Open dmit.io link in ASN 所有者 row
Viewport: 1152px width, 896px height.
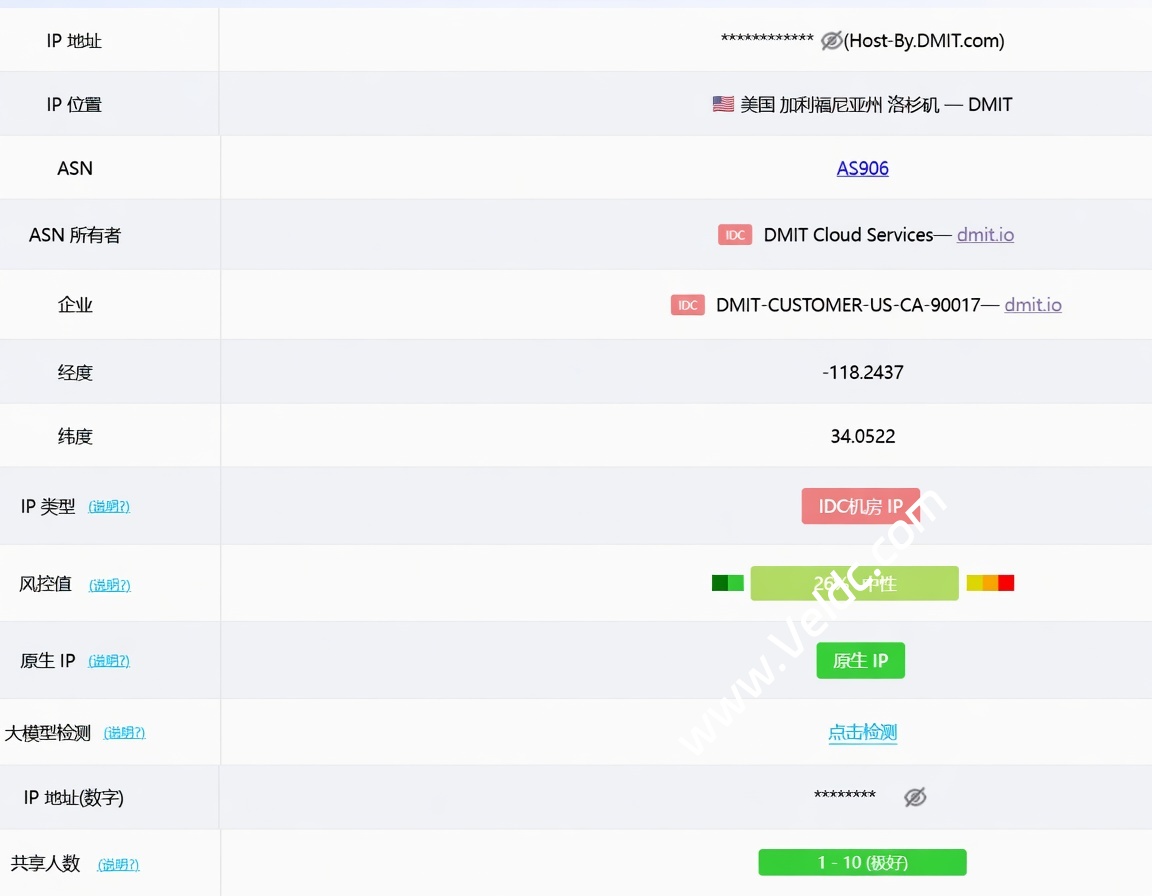pos(985,235)
